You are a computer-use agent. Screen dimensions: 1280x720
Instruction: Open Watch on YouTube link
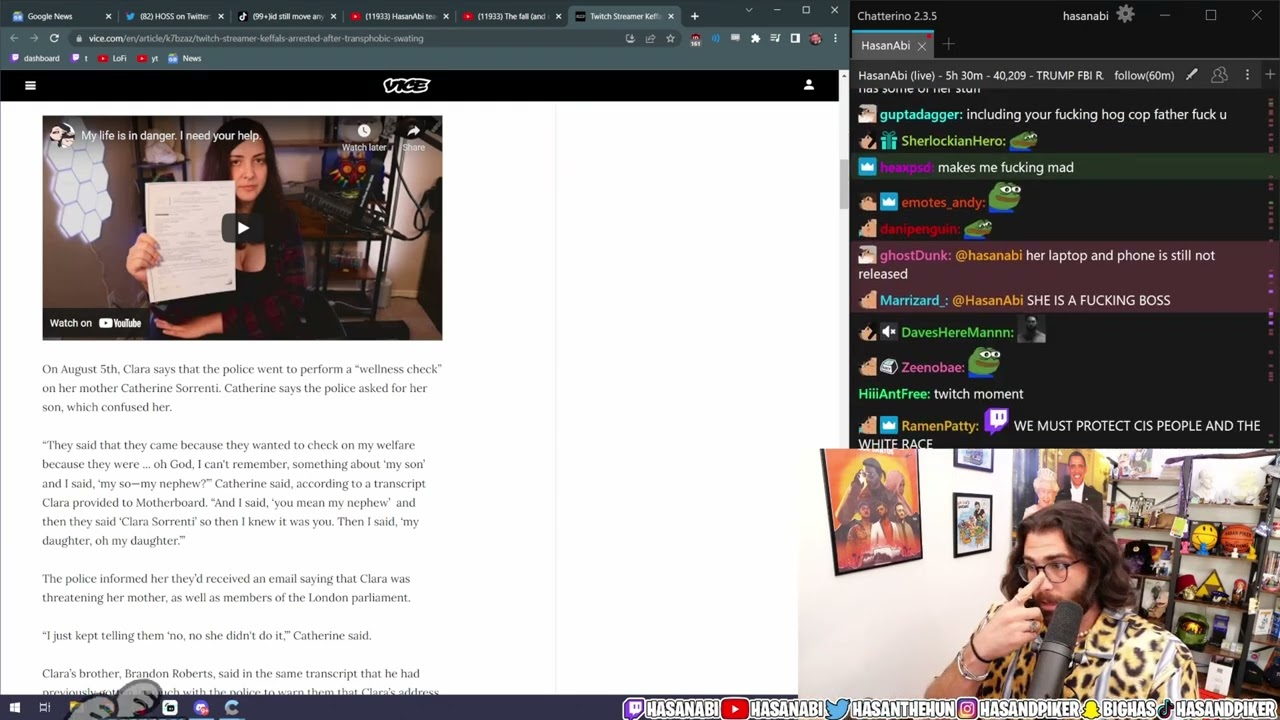pos(96,323)
